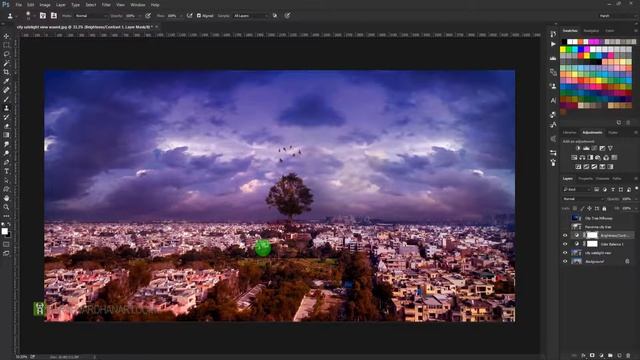Show the topmost City Tree layer
Image resolution: width=640 pixels, height=360 pixels.
pyautogui.click(x=565, y=218)
